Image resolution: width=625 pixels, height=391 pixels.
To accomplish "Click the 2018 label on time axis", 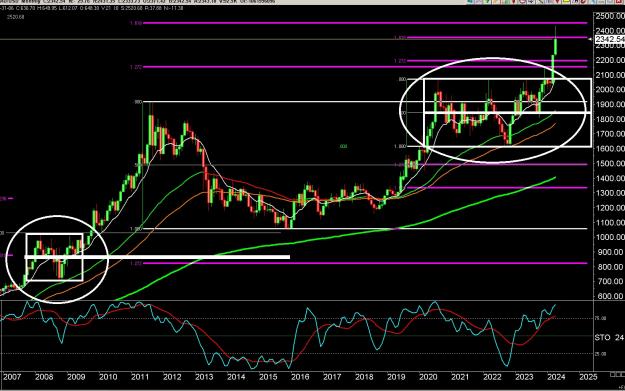I will click(364, 377).
